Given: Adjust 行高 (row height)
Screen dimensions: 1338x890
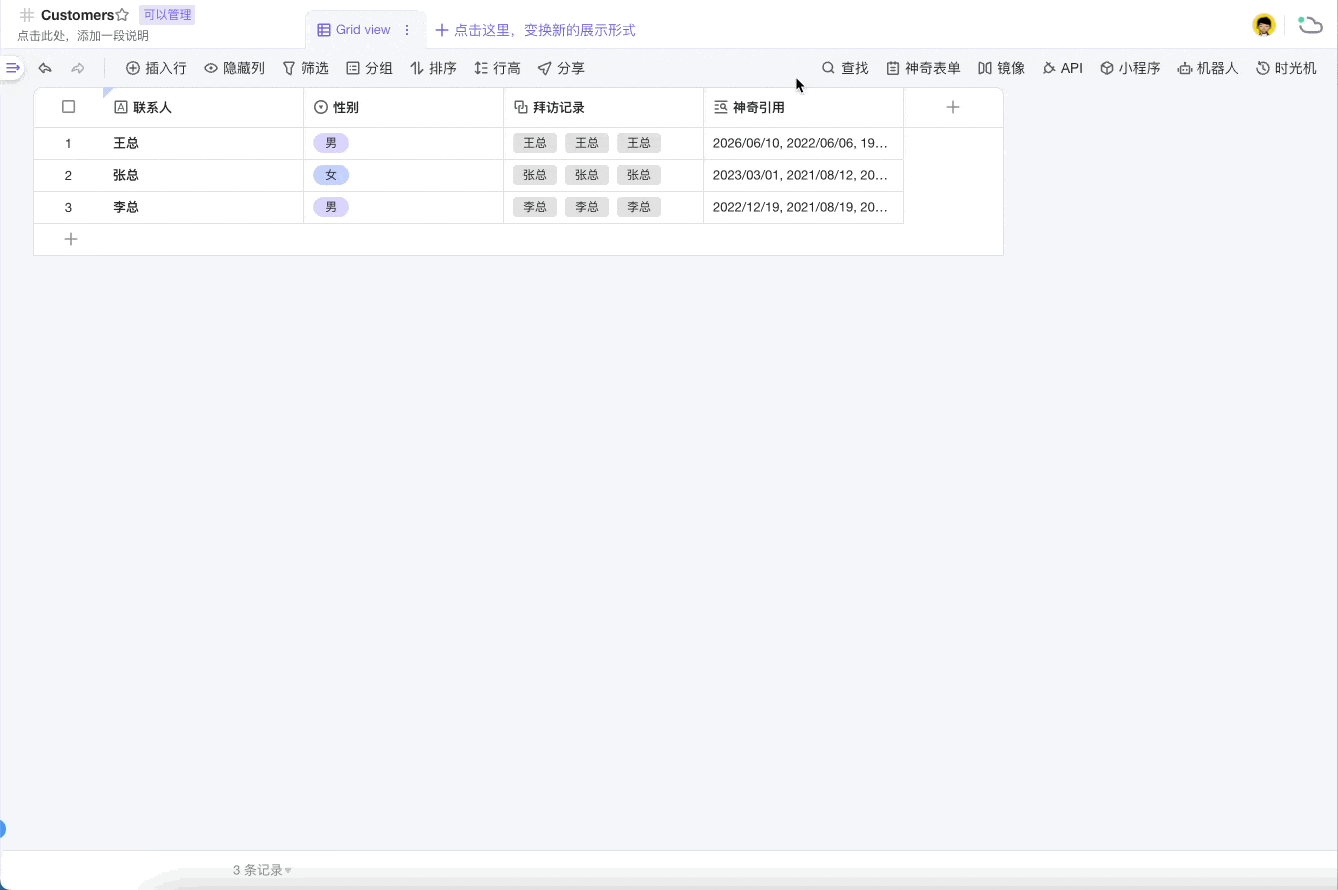Looking at the screenshot, I should point(497,68).
